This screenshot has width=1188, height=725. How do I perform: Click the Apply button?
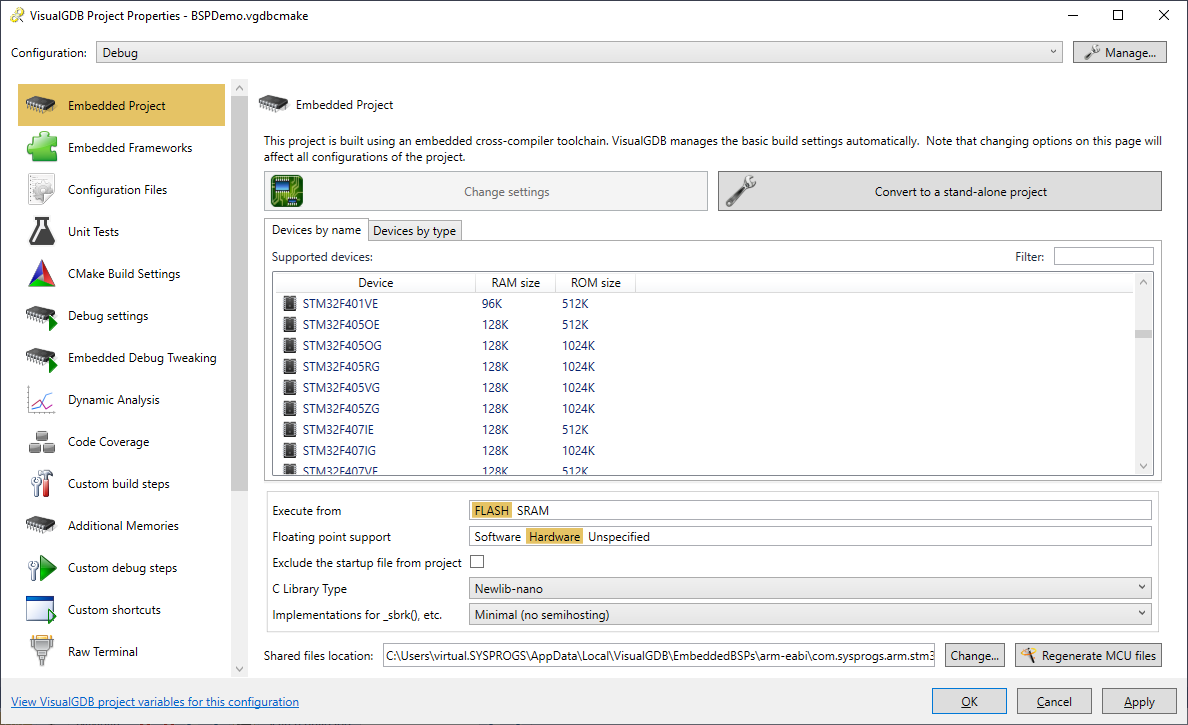(1139, 702)
